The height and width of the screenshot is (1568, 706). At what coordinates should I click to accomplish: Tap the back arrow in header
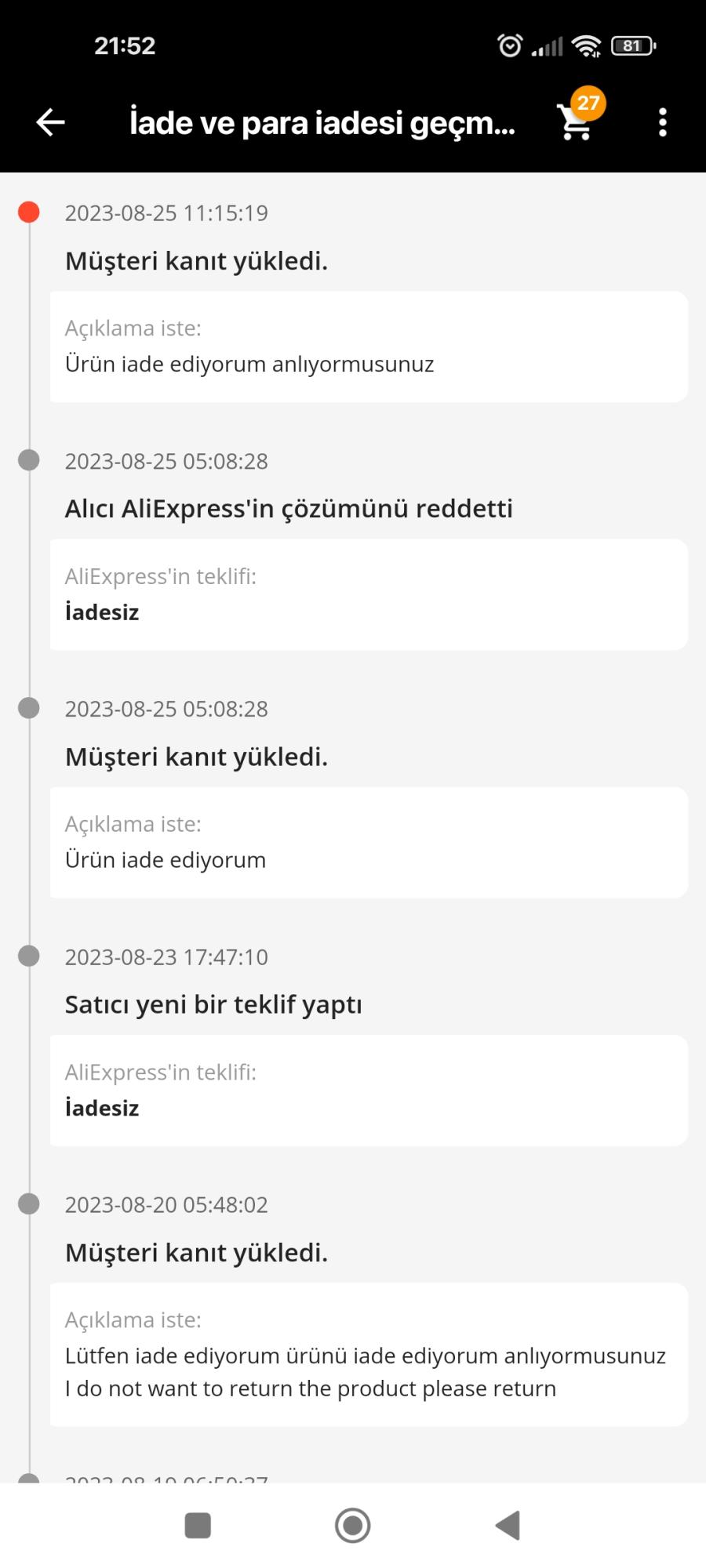pos(51,122)
